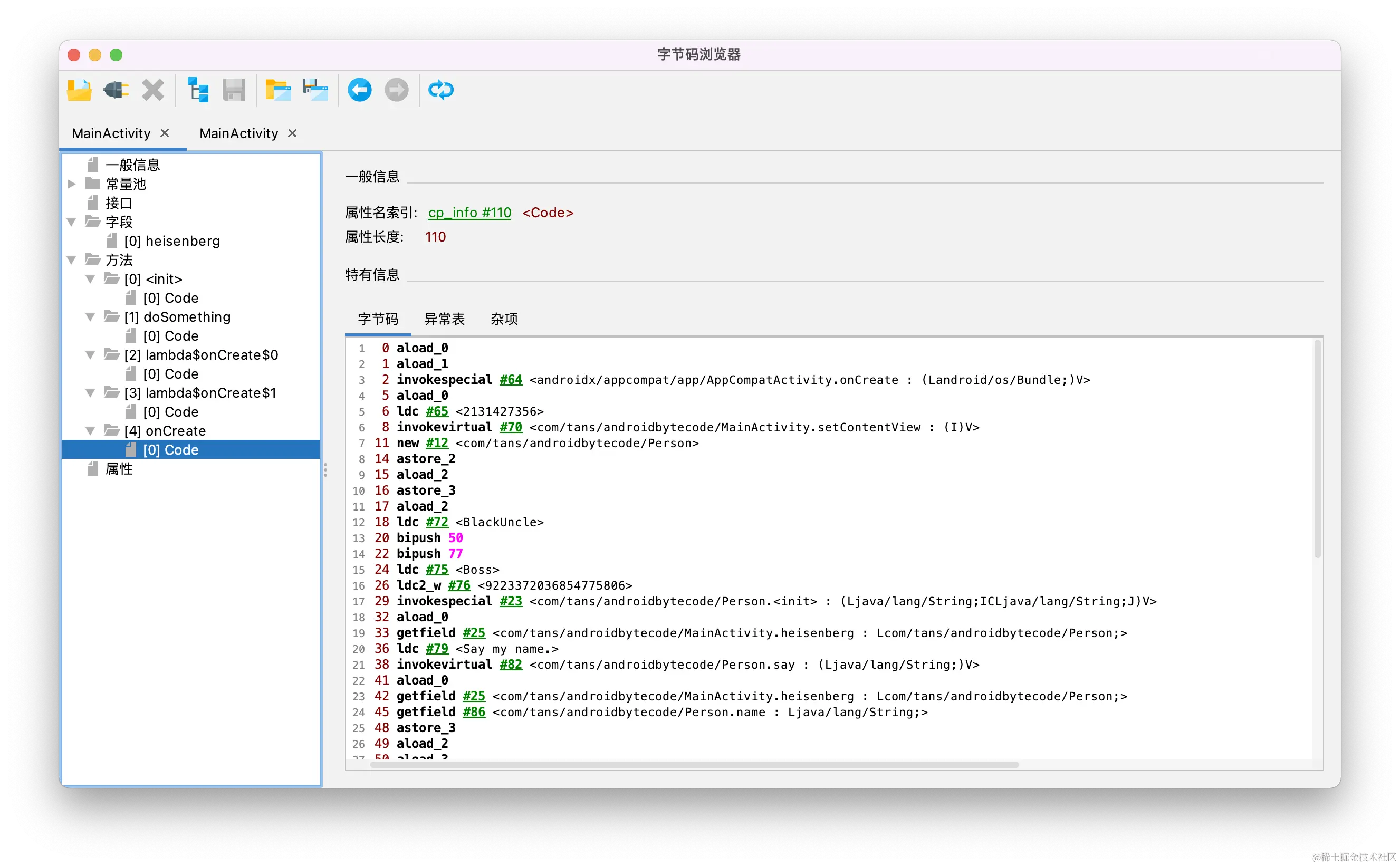
Task: Click the gray forward arrow icon
Action: (396, 90)
